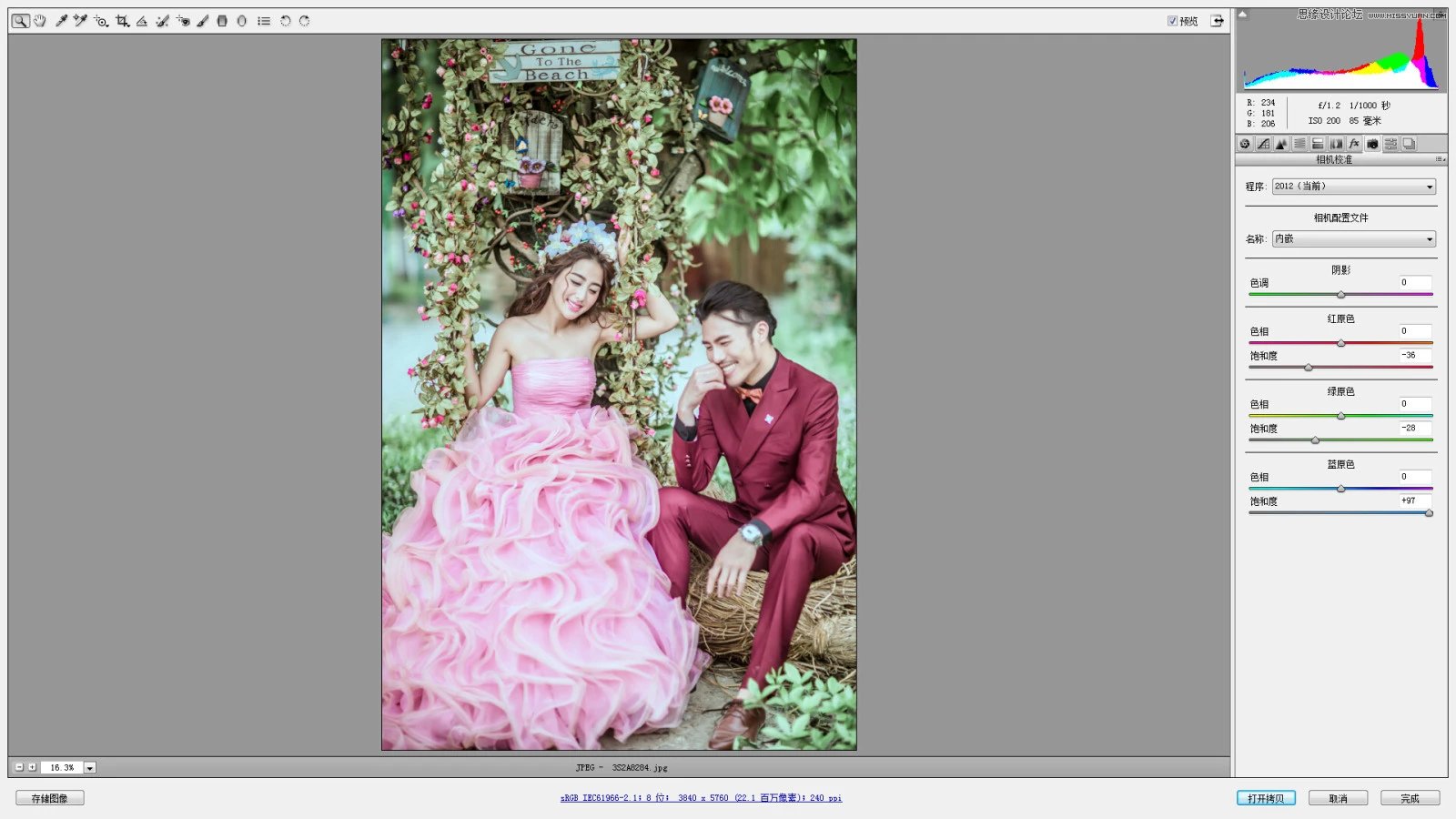Image resolution: width=1456 pixels, height=819 pixels.
Task: Select the Graduated Filter tool
Action: tap(222, 20)
